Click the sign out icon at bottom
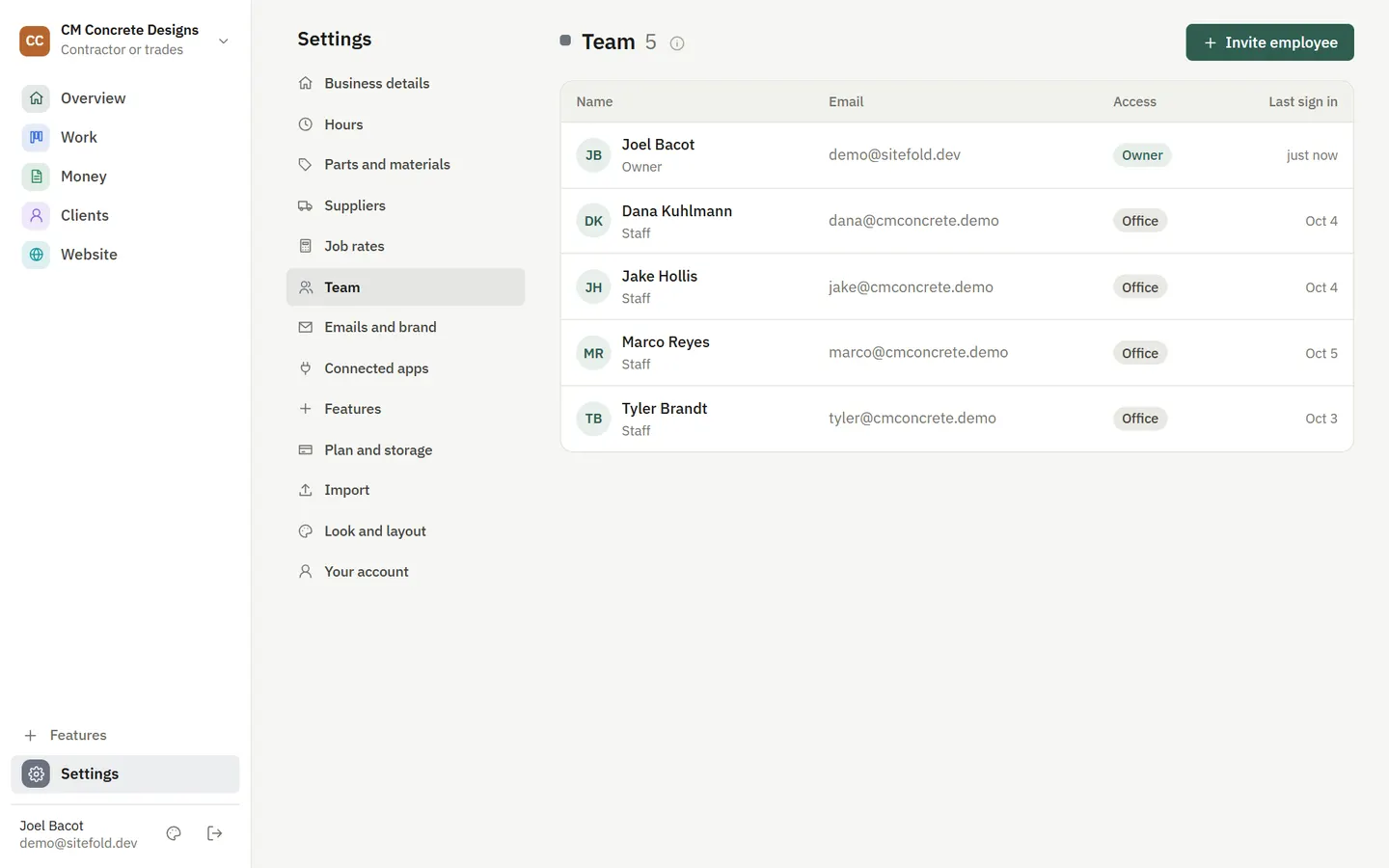The width and height of the screenshot is (1389, 868). pyautogui.click(x=215, y=833)
